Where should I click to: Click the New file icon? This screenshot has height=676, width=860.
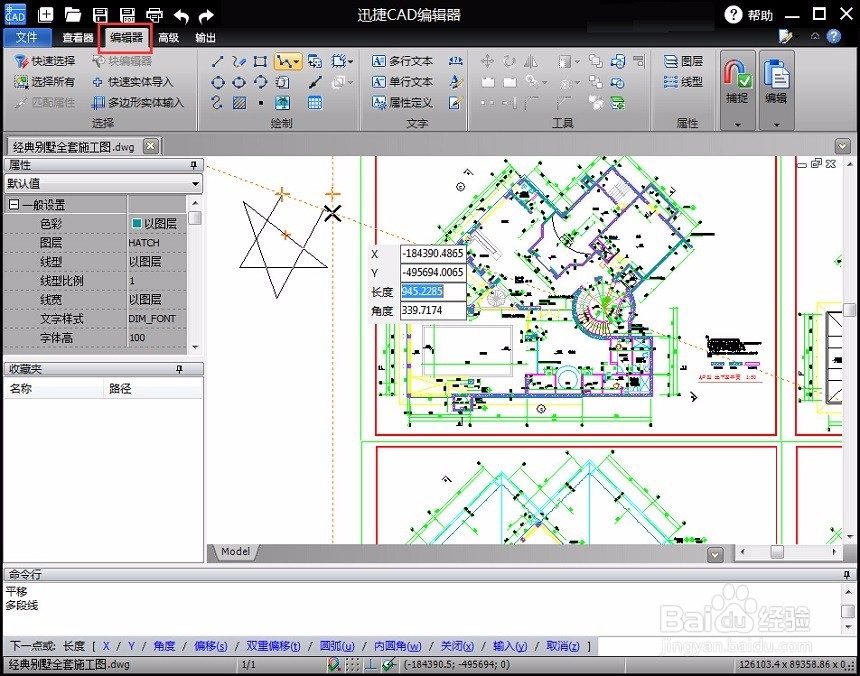point(46,15)
